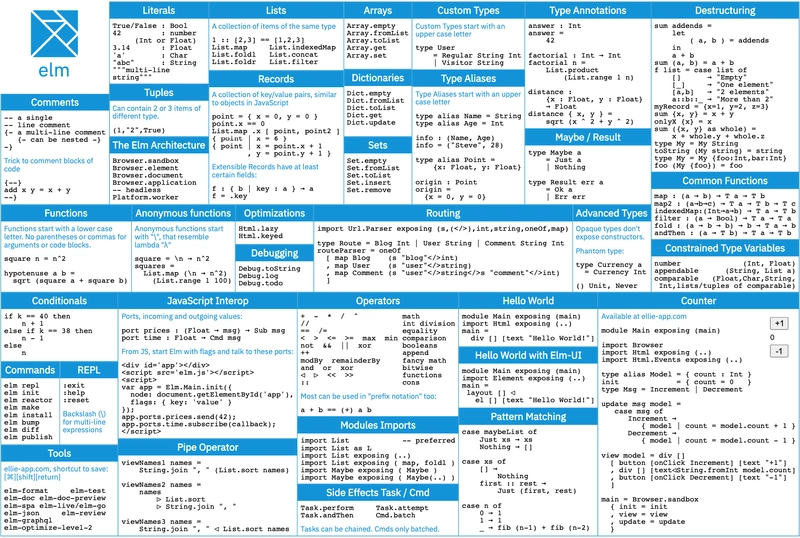Click the 'Set.insert' entry
Viewport: 800px width, 538px height.
click(369, 183)
